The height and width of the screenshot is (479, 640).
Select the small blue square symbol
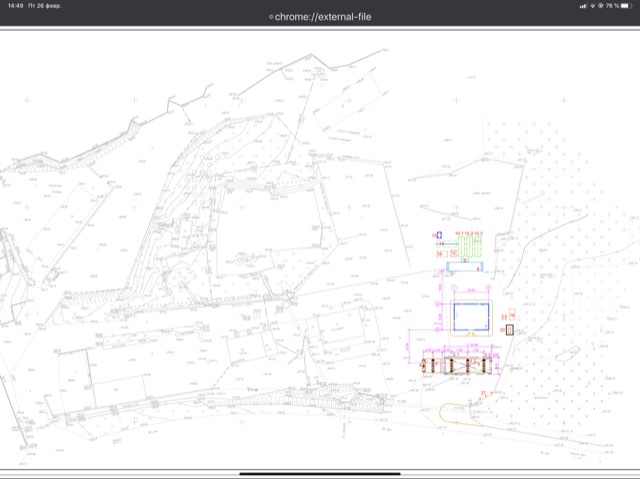click(x=438, y=234)
